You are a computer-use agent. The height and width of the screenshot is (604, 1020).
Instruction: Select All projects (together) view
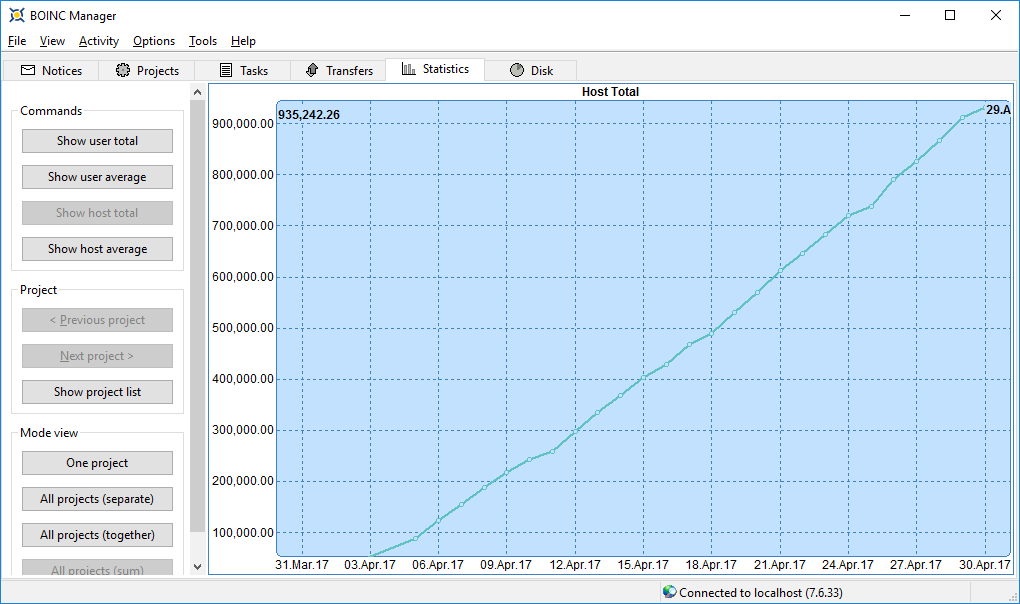pyautogui.click(x=98, y=535)
